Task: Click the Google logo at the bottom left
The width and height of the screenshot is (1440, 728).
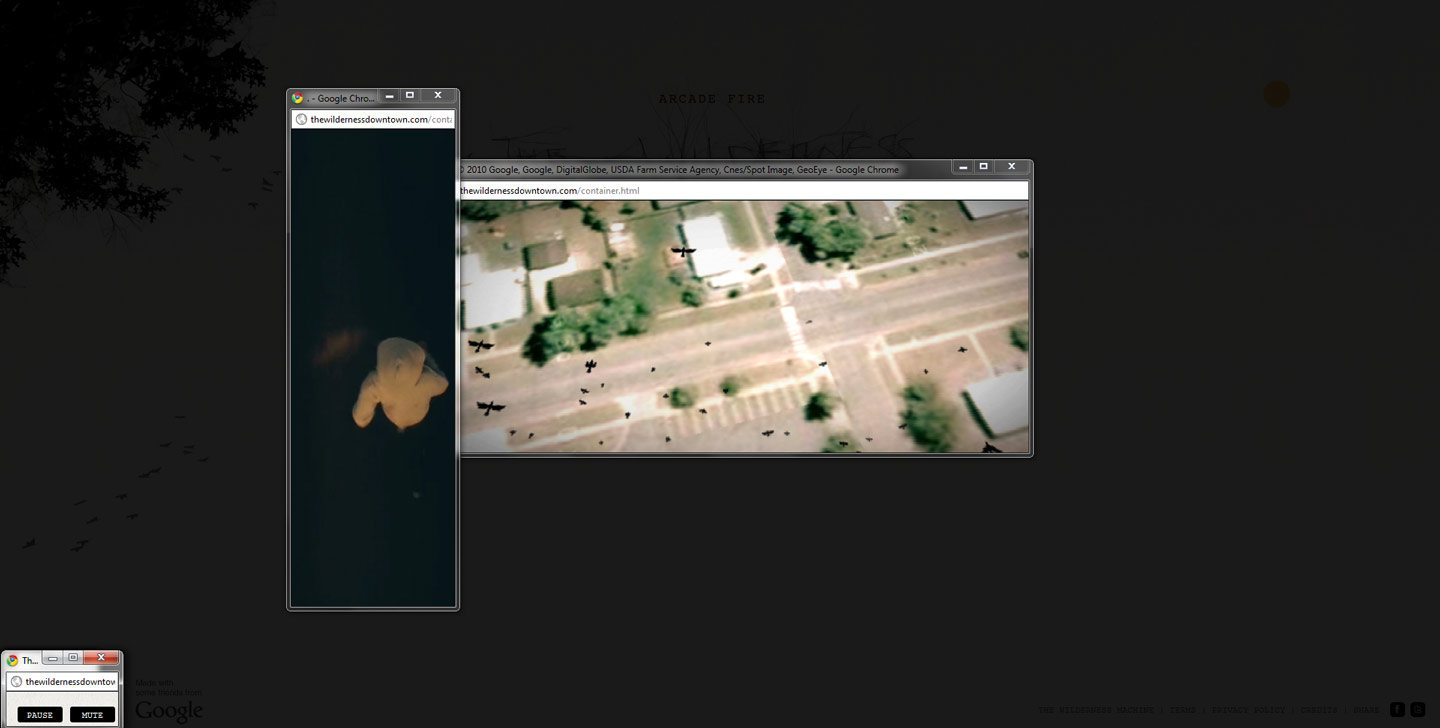Action: [x=169, y=711]
